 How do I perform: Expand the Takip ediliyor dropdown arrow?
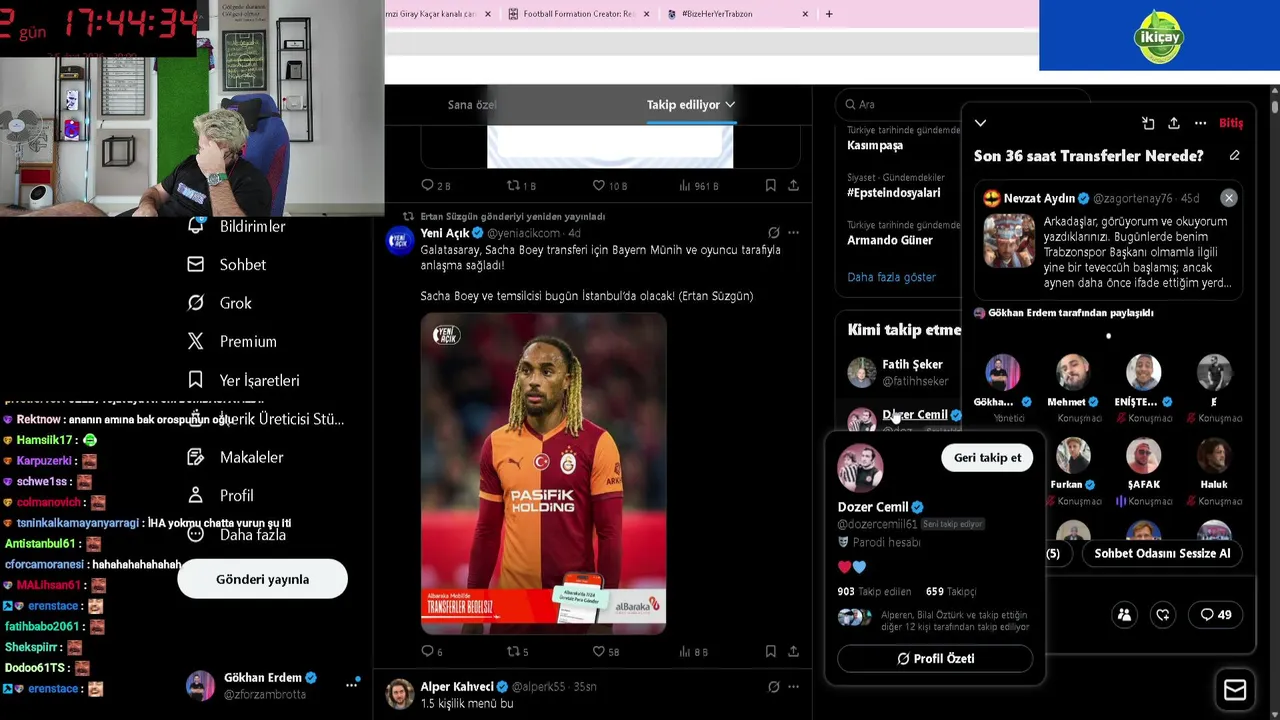pos(730,105)
